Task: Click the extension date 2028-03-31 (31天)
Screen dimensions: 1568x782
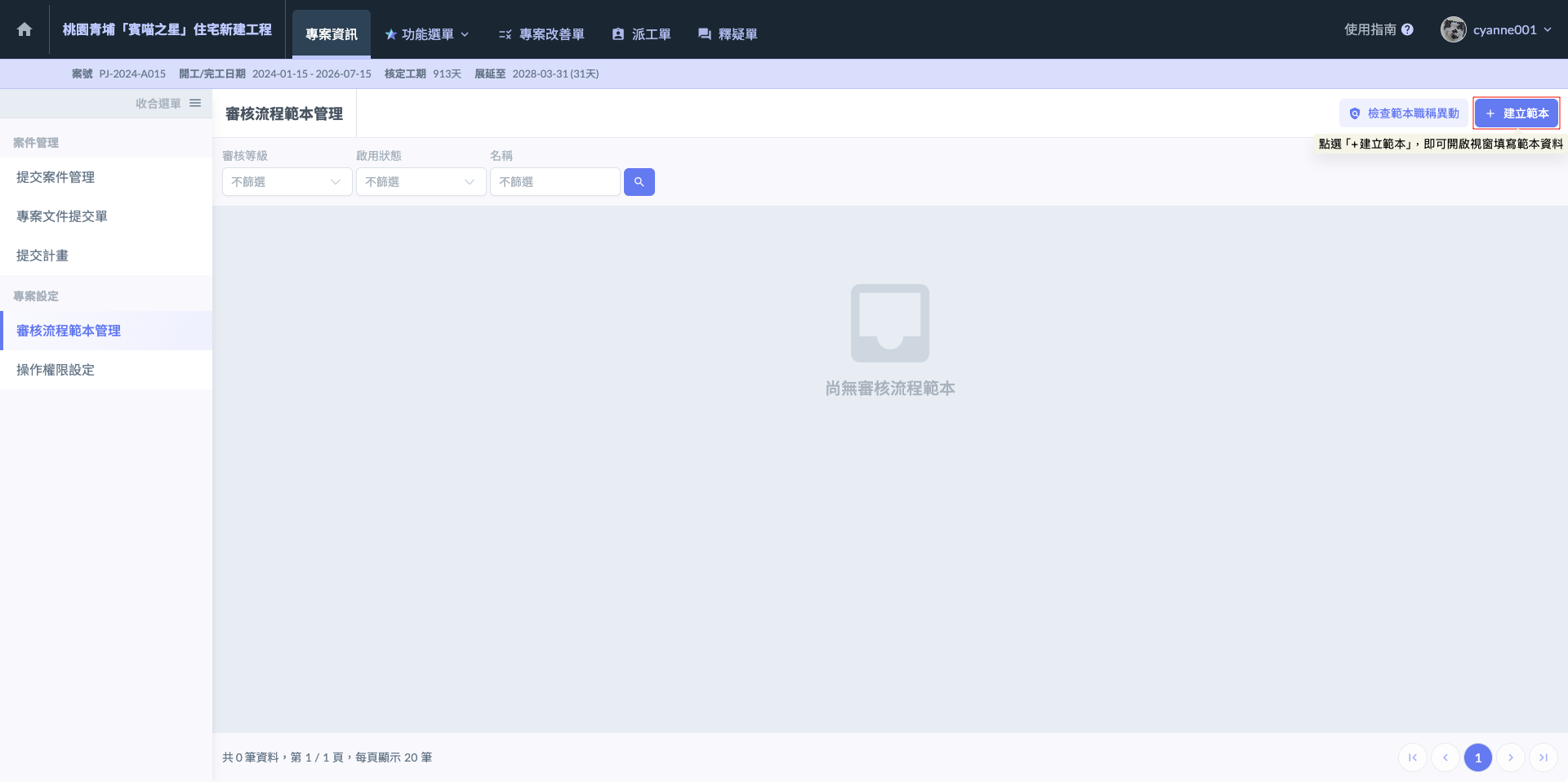Action: click(x=555, y=73)
